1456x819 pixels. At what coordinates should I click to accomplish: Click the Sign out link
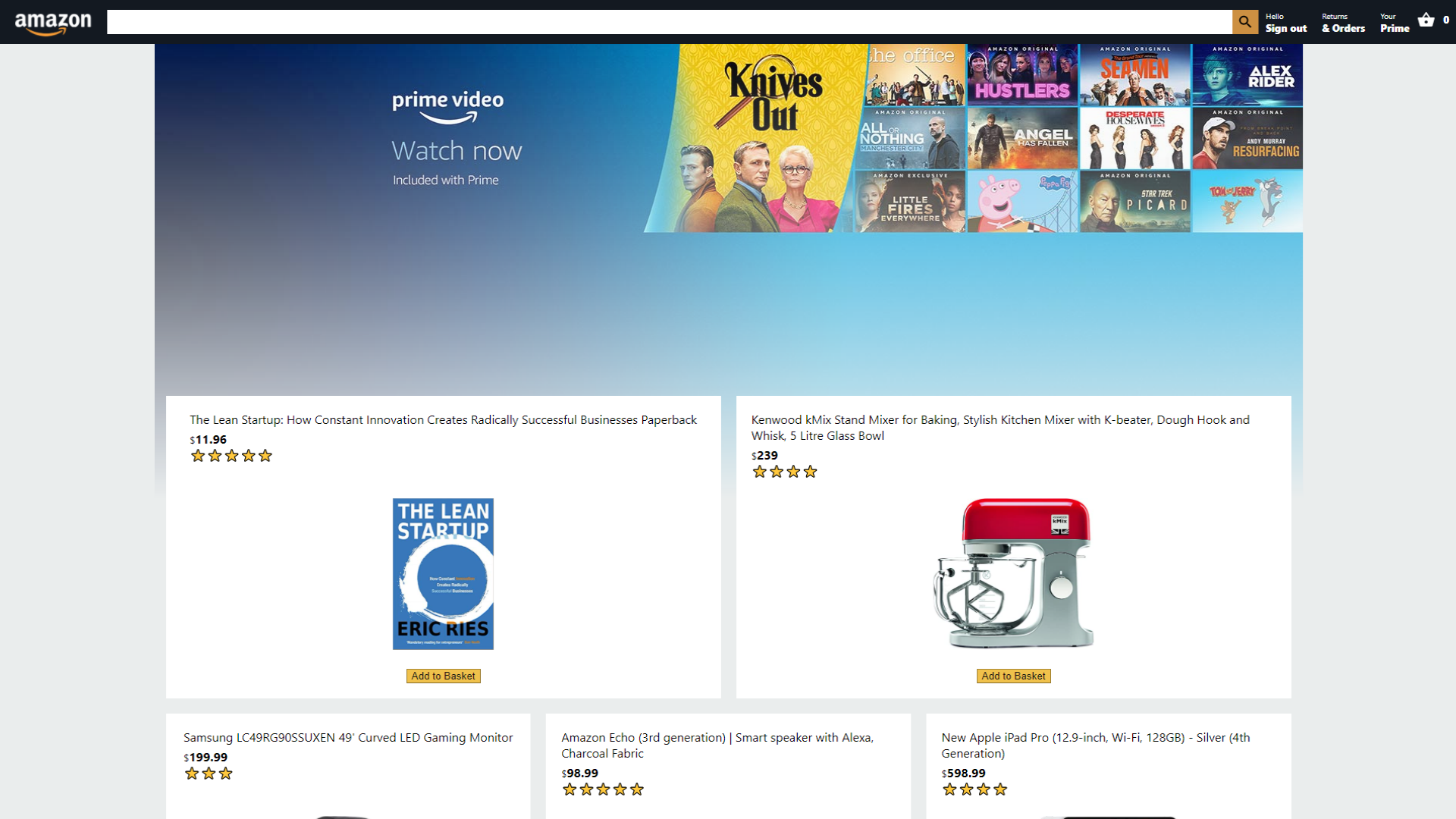(1286, 28)
